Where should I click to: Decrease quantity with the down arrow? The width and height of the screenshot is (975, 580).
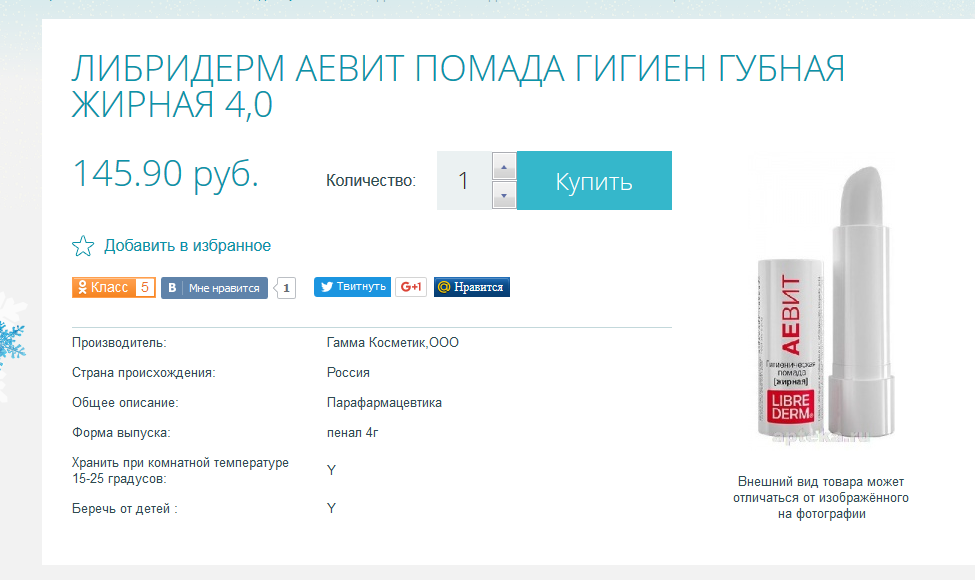coord(504,196)
